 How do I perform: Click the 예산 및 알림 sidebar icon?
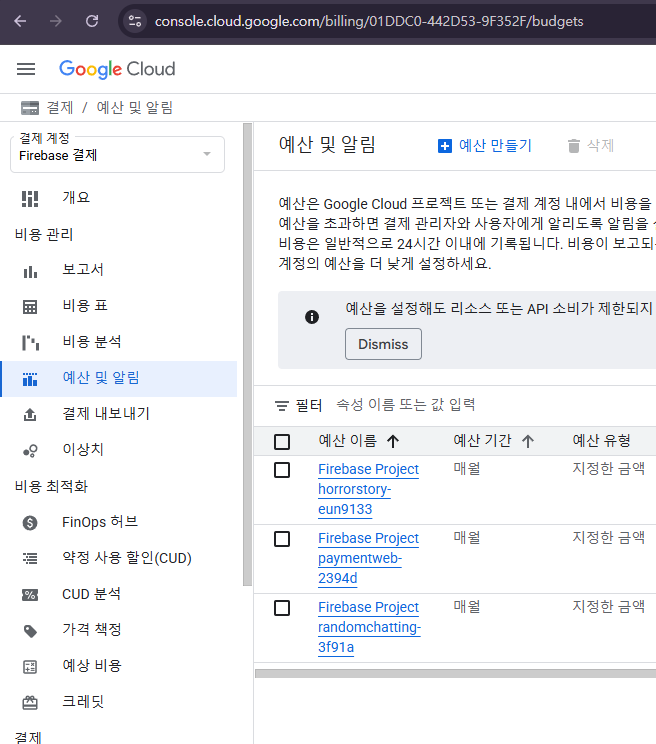point(30,379)
